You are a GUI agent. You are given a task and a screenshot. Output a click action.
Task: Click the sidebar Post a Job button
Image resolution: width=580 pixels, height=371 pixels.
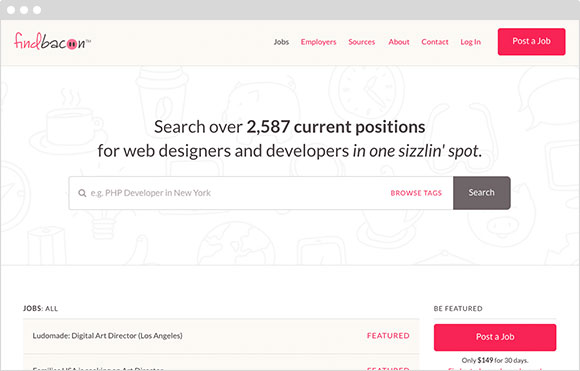click(495, 337)
